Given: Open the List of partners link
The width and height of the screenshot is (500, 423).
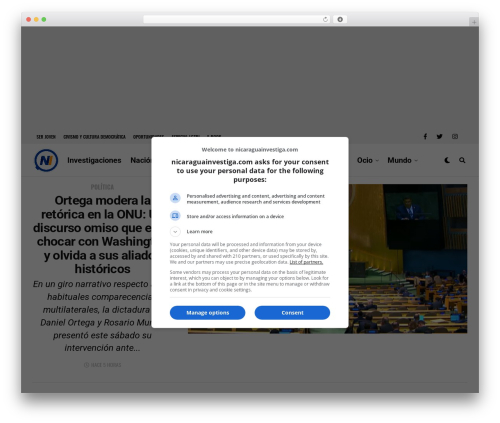Looking at the screenshot, I should point(306,262).
